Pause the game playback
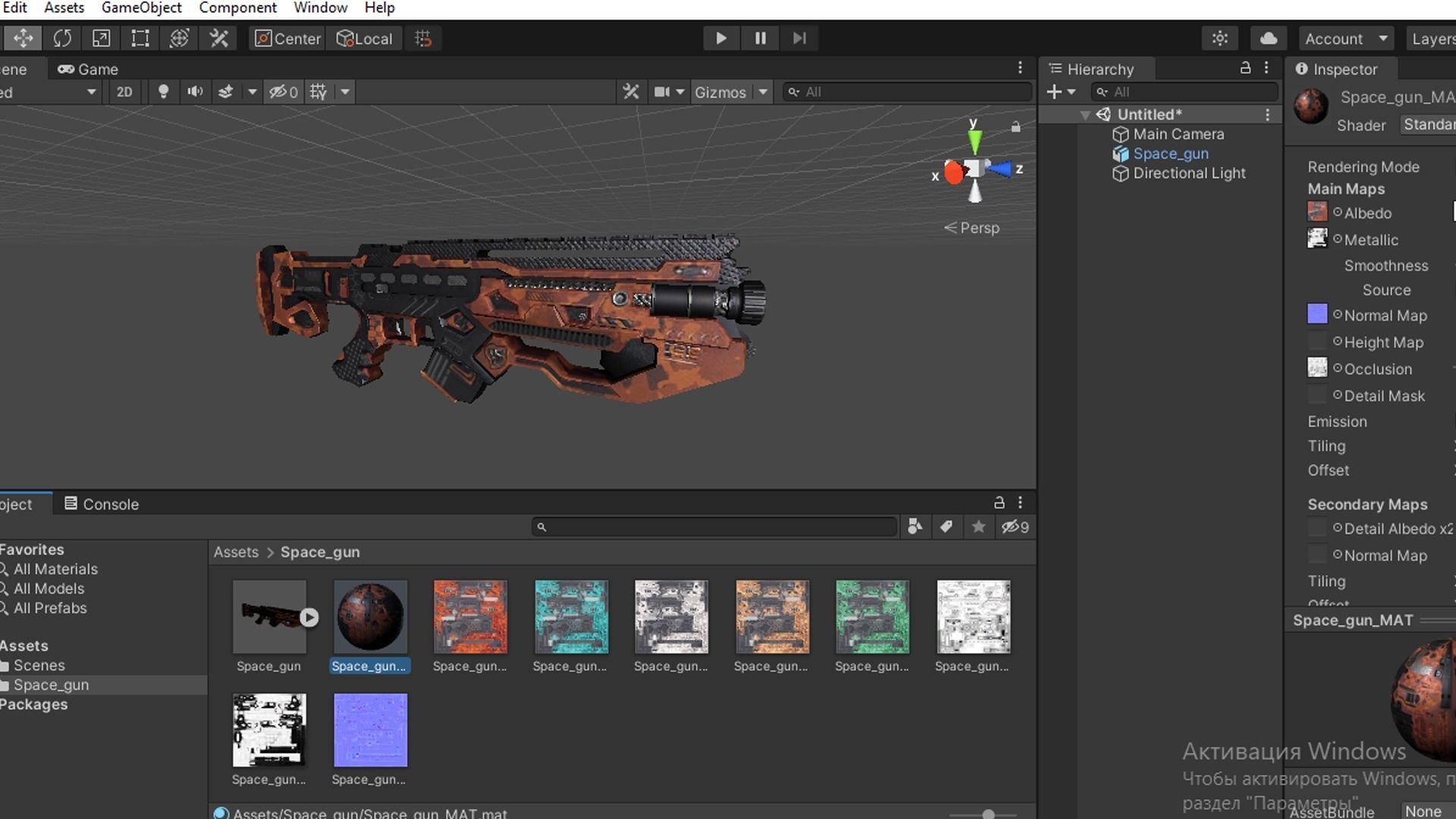 click(x=760, y=38)
